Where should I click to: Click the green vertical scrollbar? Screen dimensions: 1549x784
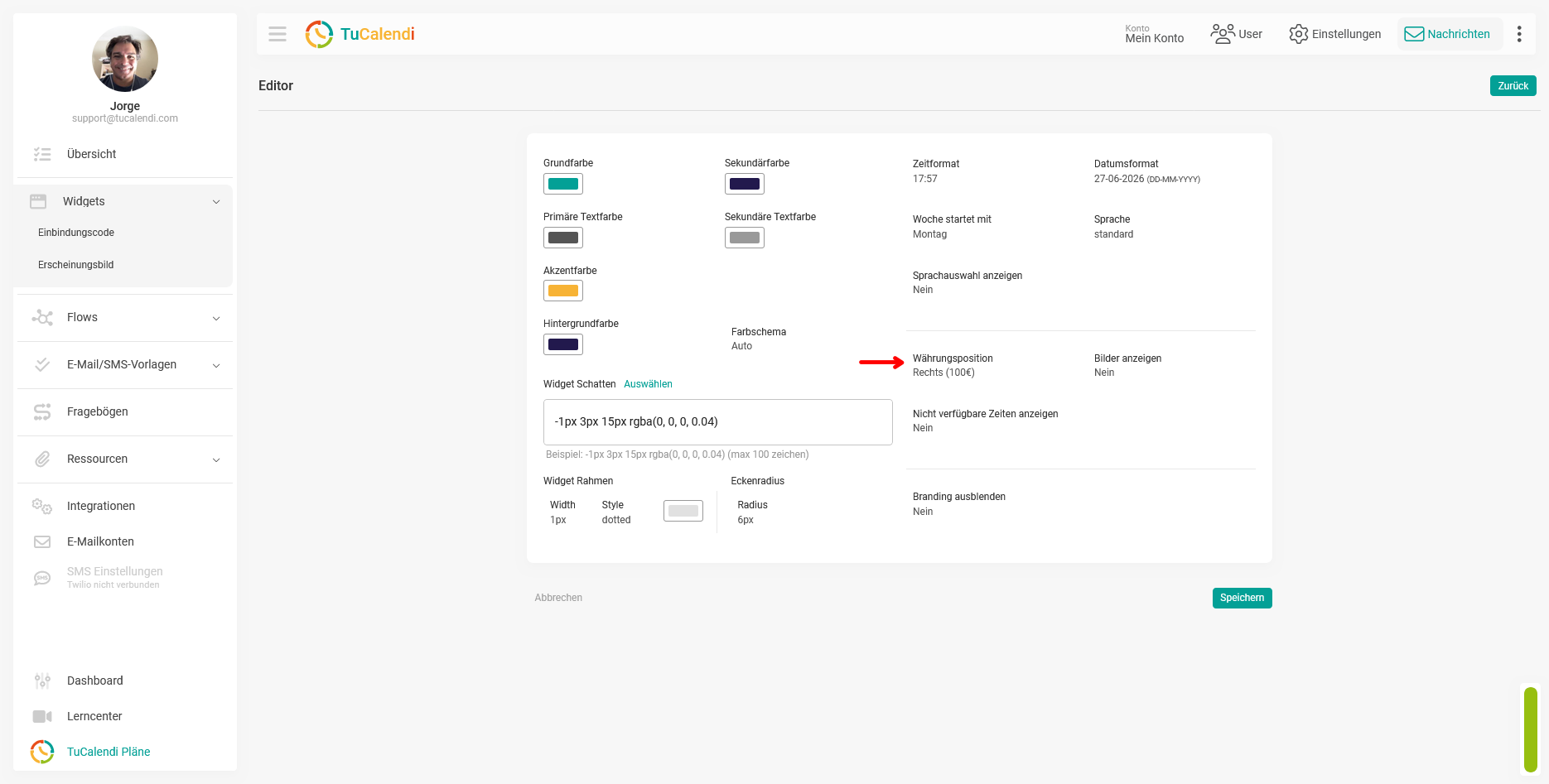(x=1531, y=729)
